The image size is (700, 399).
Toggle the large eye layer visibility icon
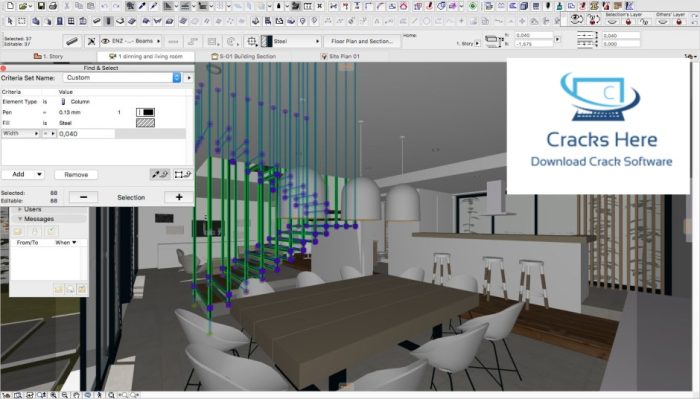click(577, 19)
